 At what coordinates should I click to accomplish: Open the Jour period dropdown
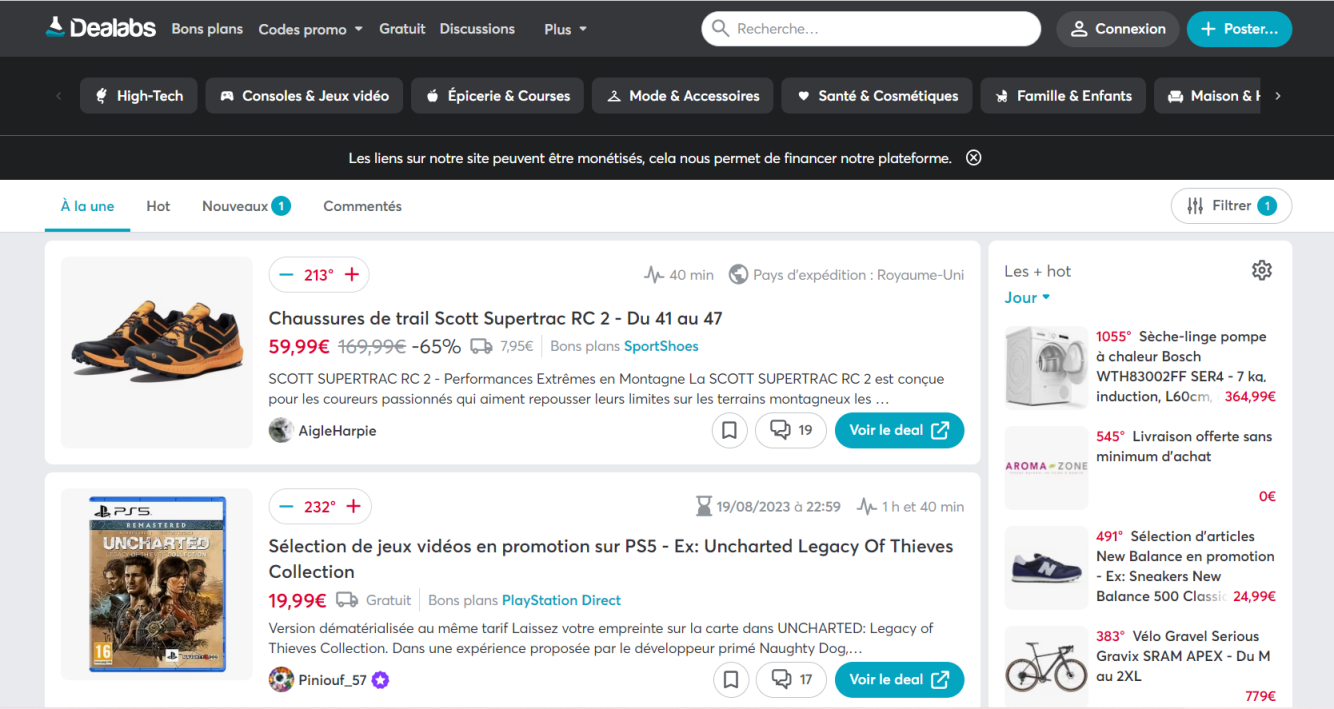(x=1027, y=297)
